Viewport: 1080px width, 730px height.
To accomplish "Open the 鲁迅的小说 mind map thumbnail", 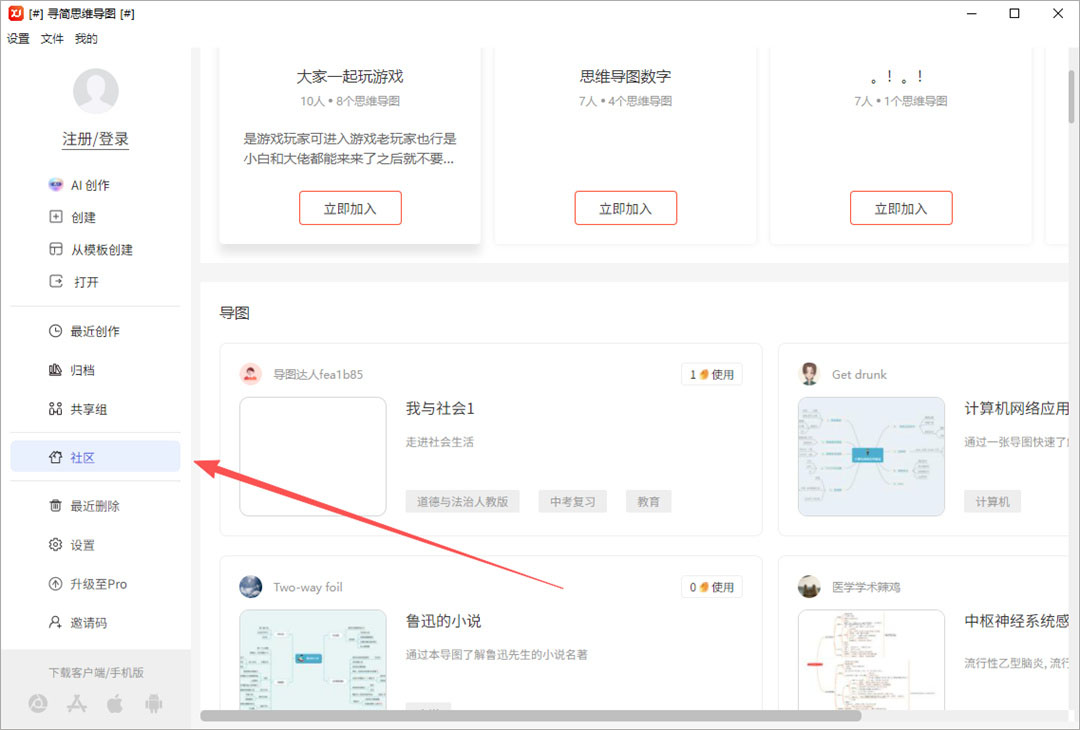I will [x=313, y=660].
